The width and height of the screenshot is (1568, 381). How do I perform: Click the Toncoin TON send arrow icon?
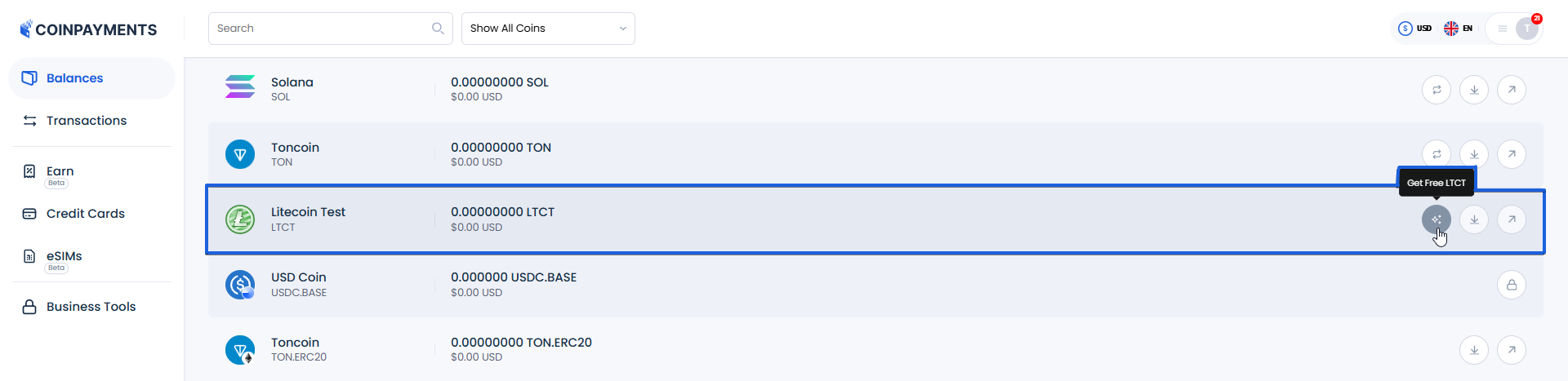point(1512,154)
